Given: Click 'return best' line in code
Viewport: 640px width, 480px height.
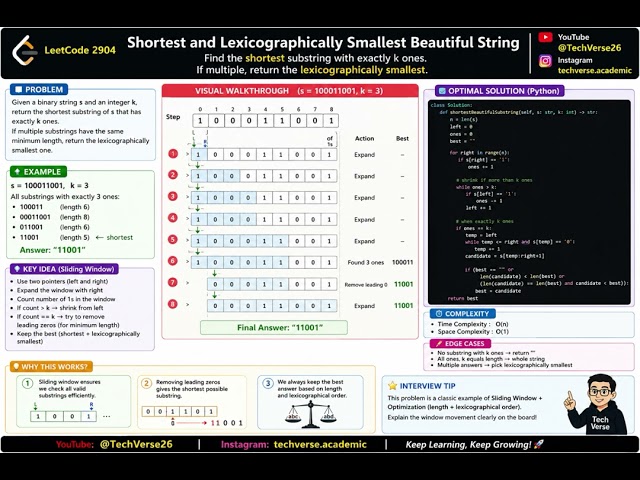Looking at the screenshot, I should pos(462,298).
